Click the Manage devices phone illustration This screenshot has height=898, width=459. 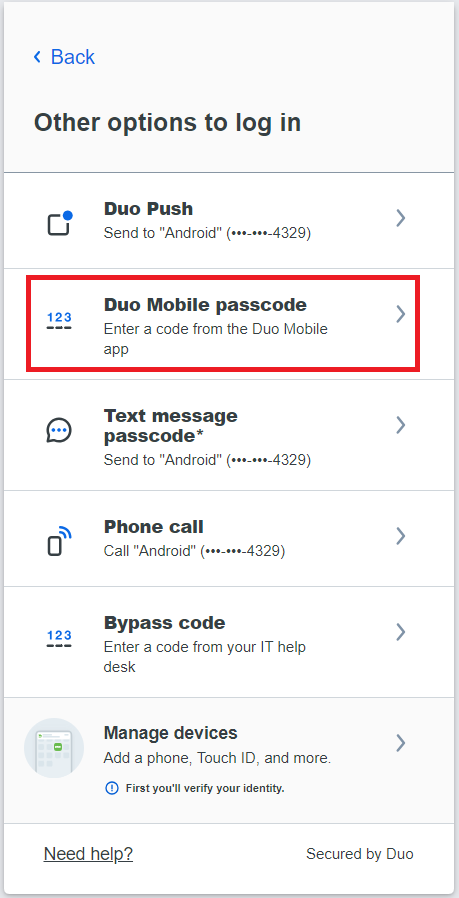tap(54, 748)
